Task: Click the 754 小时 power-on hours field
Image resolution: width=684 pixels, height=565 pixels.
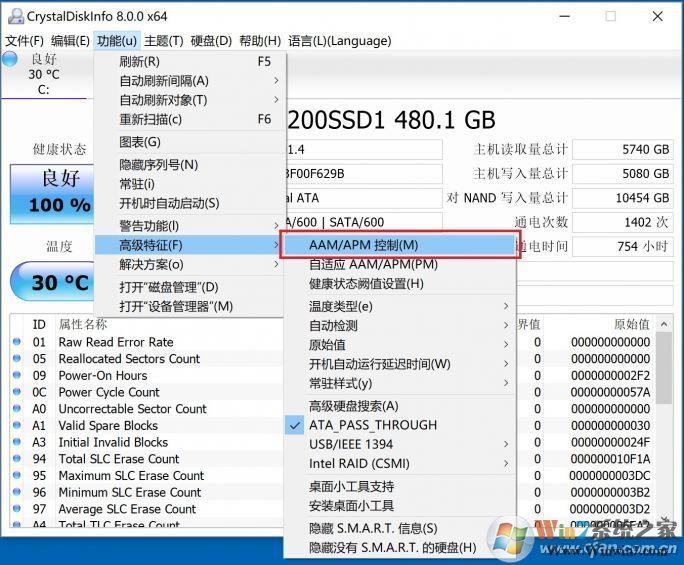Action: point(623,247)
